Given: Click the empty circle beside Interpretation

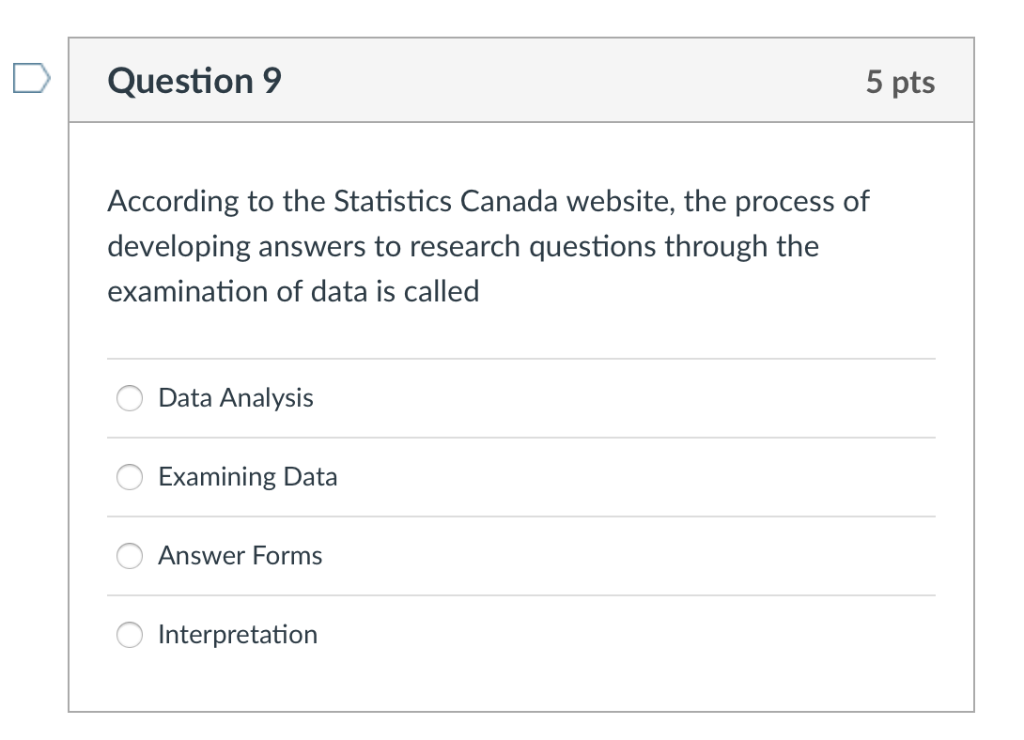Looking at the screenshot, I should [128, 634].
